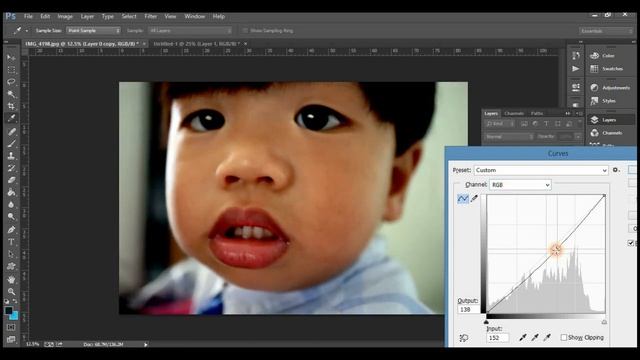640x360 pixels.
Task: Open the Layer menu
Action: tap(87, 16)
